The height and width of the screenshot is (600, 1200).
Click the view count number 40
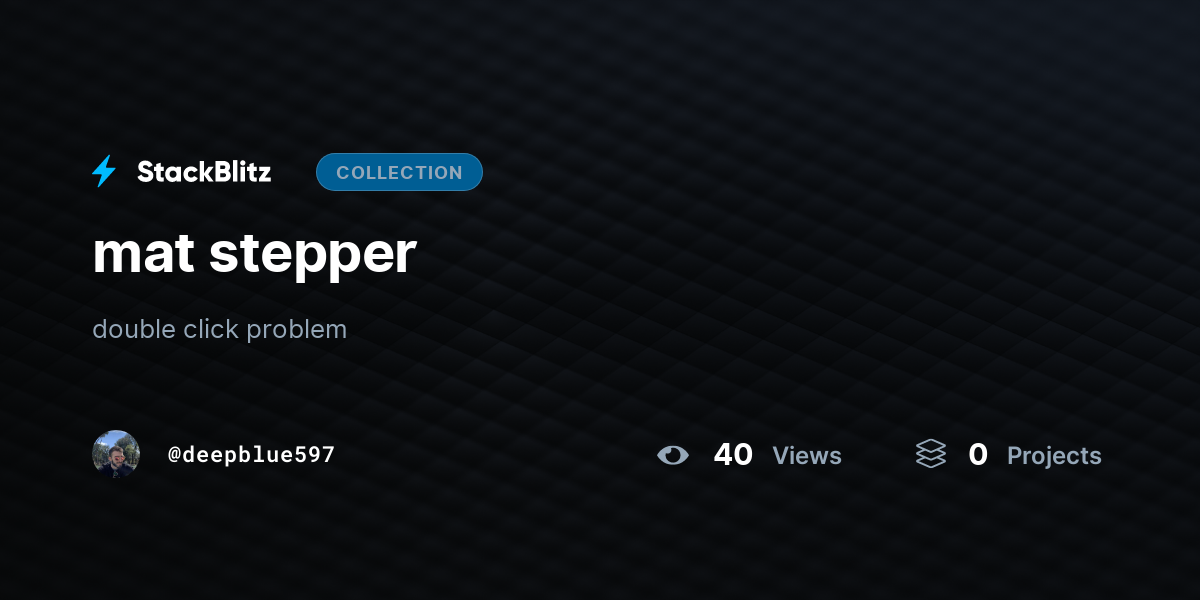[x=733, y=455]
